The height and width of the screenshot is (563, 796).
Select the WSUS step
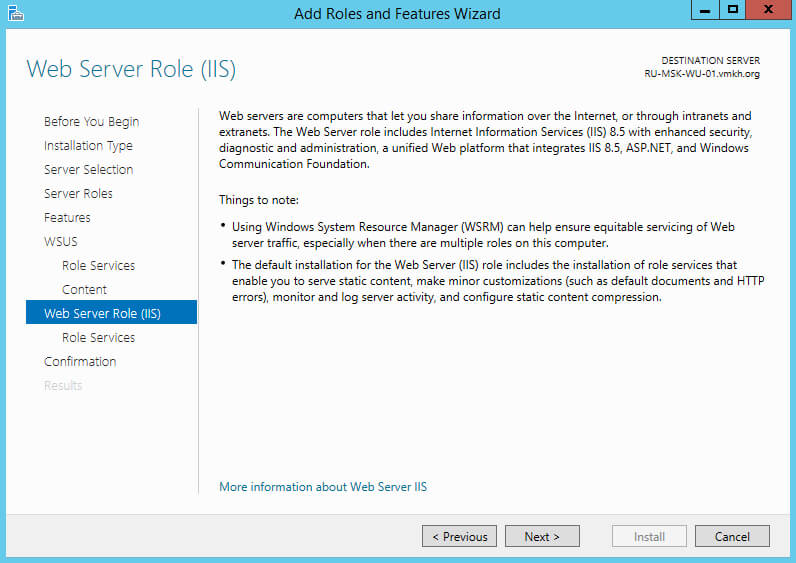(60, 242)
